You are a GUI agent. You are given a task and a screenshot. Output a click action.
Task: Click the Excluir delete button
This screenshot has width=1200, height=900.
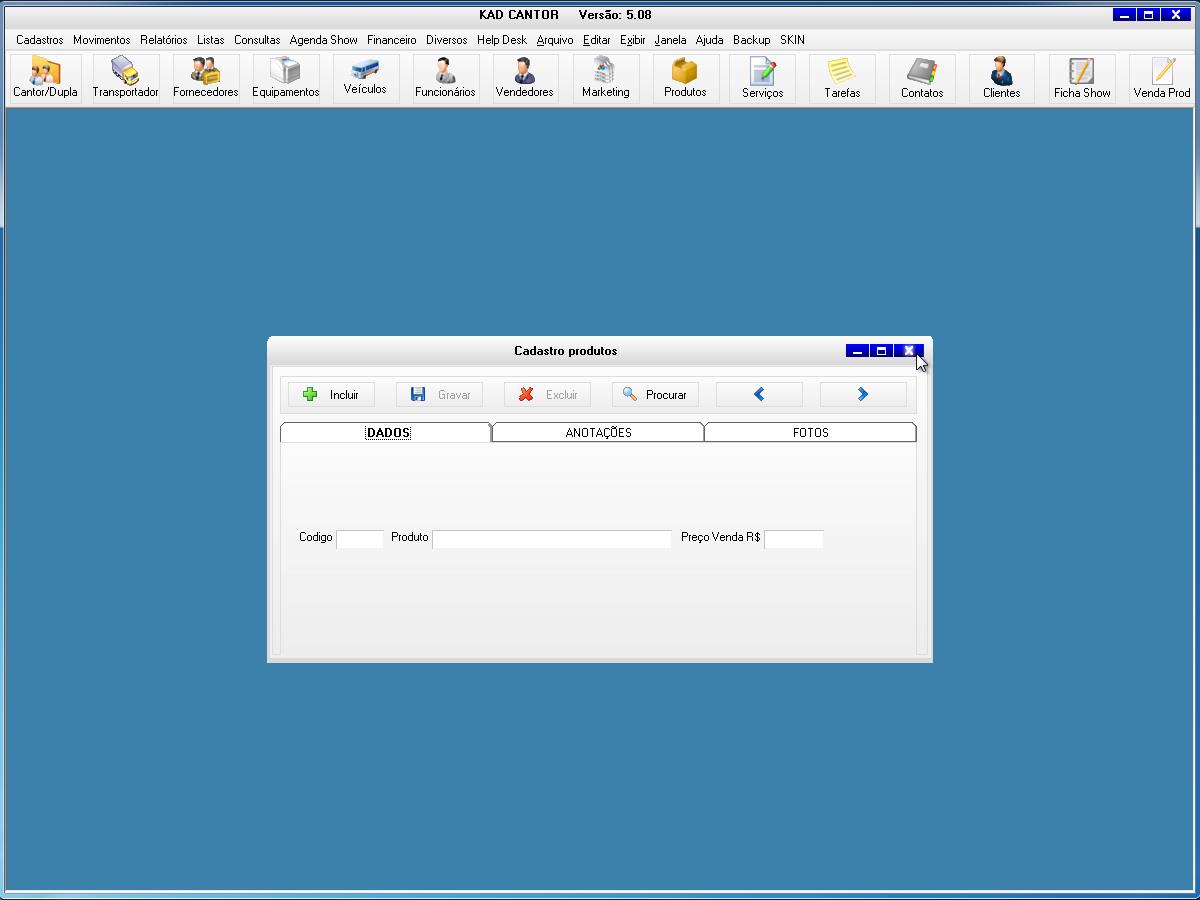pyautogui.click(x=547, y=395)
